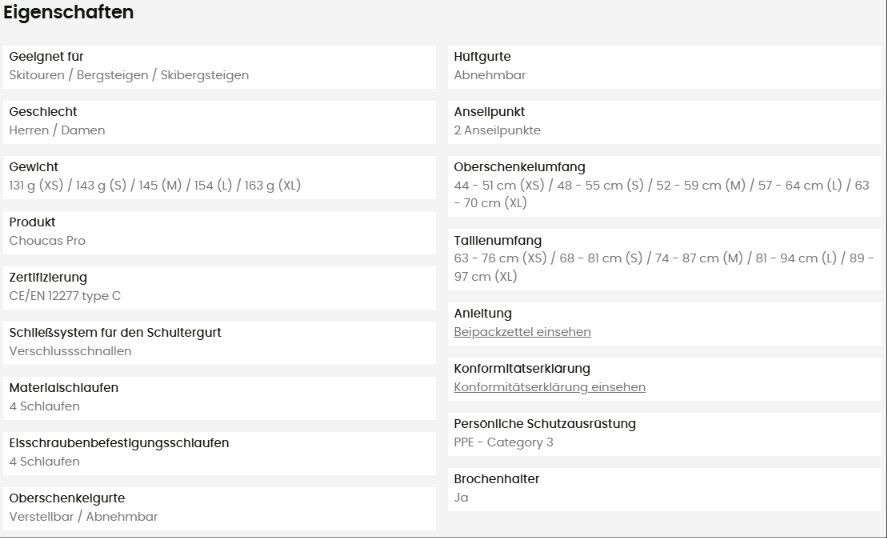Click the Produkt value Choucas Pro
887x538 pixels.
click(48, 240)
